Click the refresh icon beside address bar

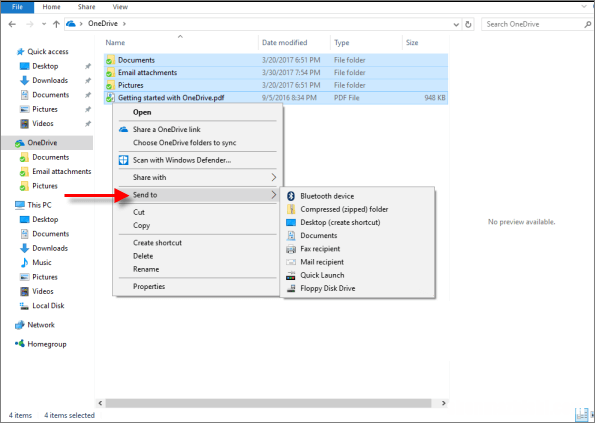468,24
